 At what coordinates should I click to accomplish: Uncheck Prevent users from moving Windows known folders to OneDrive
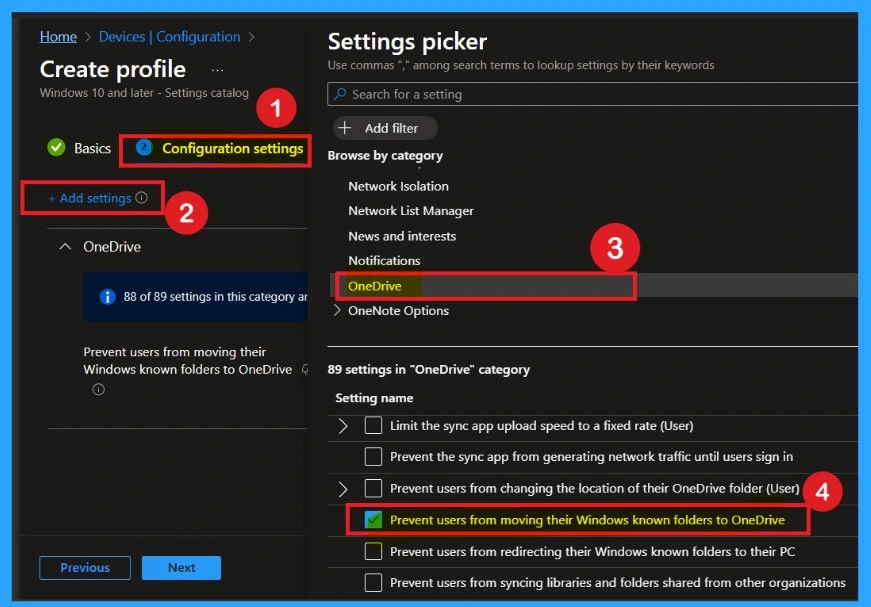pyautogui.click(x=373, y=520)
